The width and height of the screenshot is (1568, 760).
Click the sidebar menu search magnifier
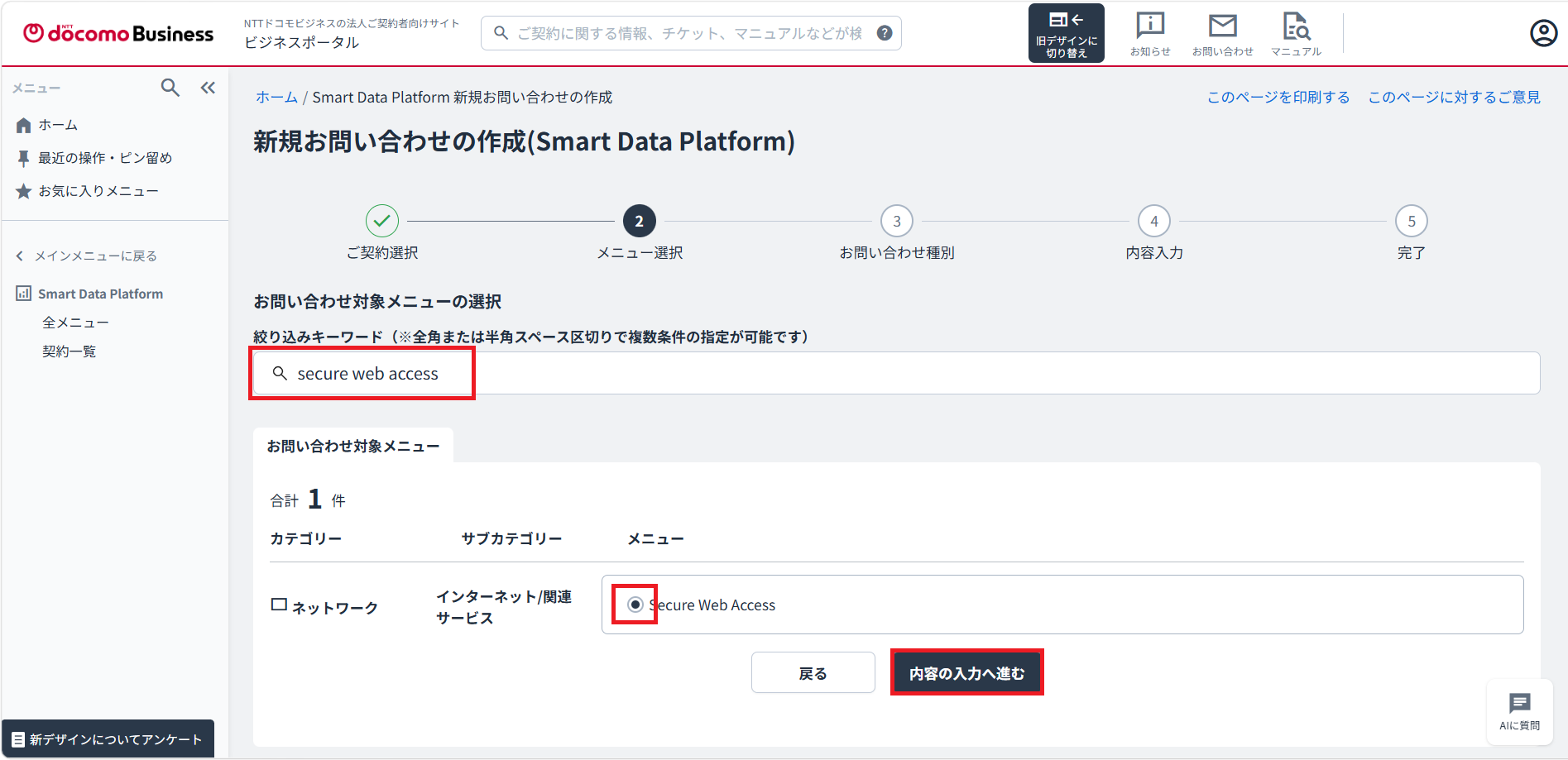coord(170,88)
